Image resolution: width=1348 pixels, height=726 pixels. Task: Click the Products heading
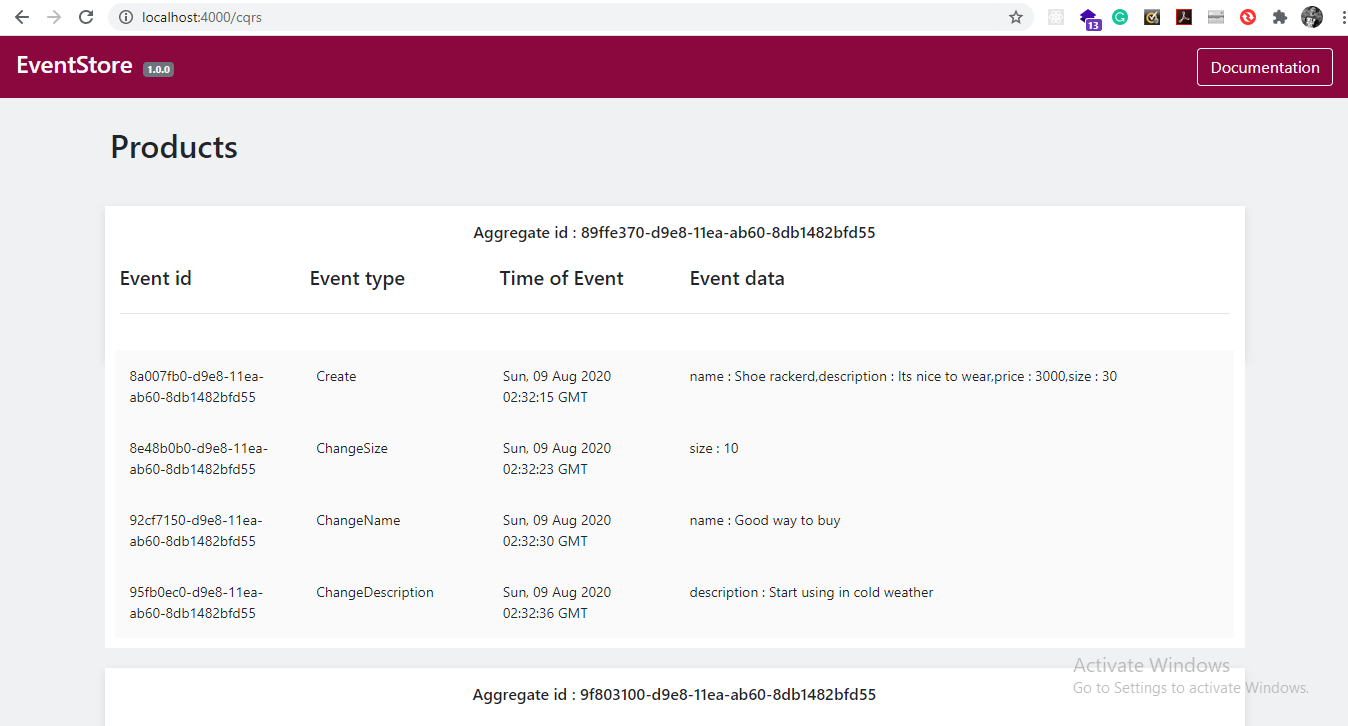(x=174, y=147)
